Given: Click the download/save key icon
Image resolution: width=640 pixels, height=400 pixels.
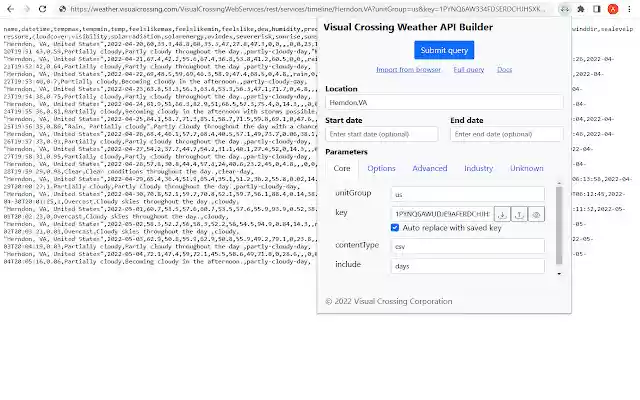Looking at the screenshot, I should [502, 214].
